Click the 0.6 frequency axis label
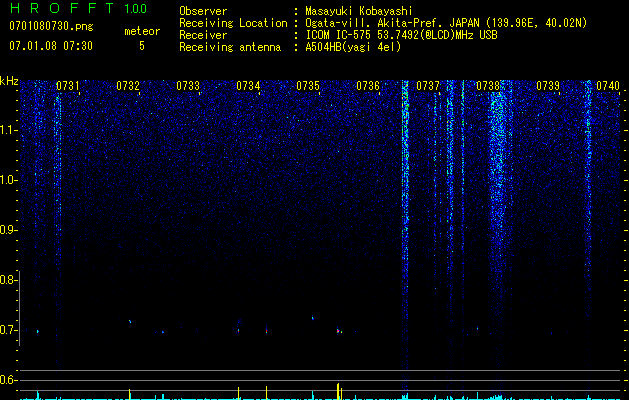Image resolution: width=629 pixels, height=400 pixels. [8, 380]
